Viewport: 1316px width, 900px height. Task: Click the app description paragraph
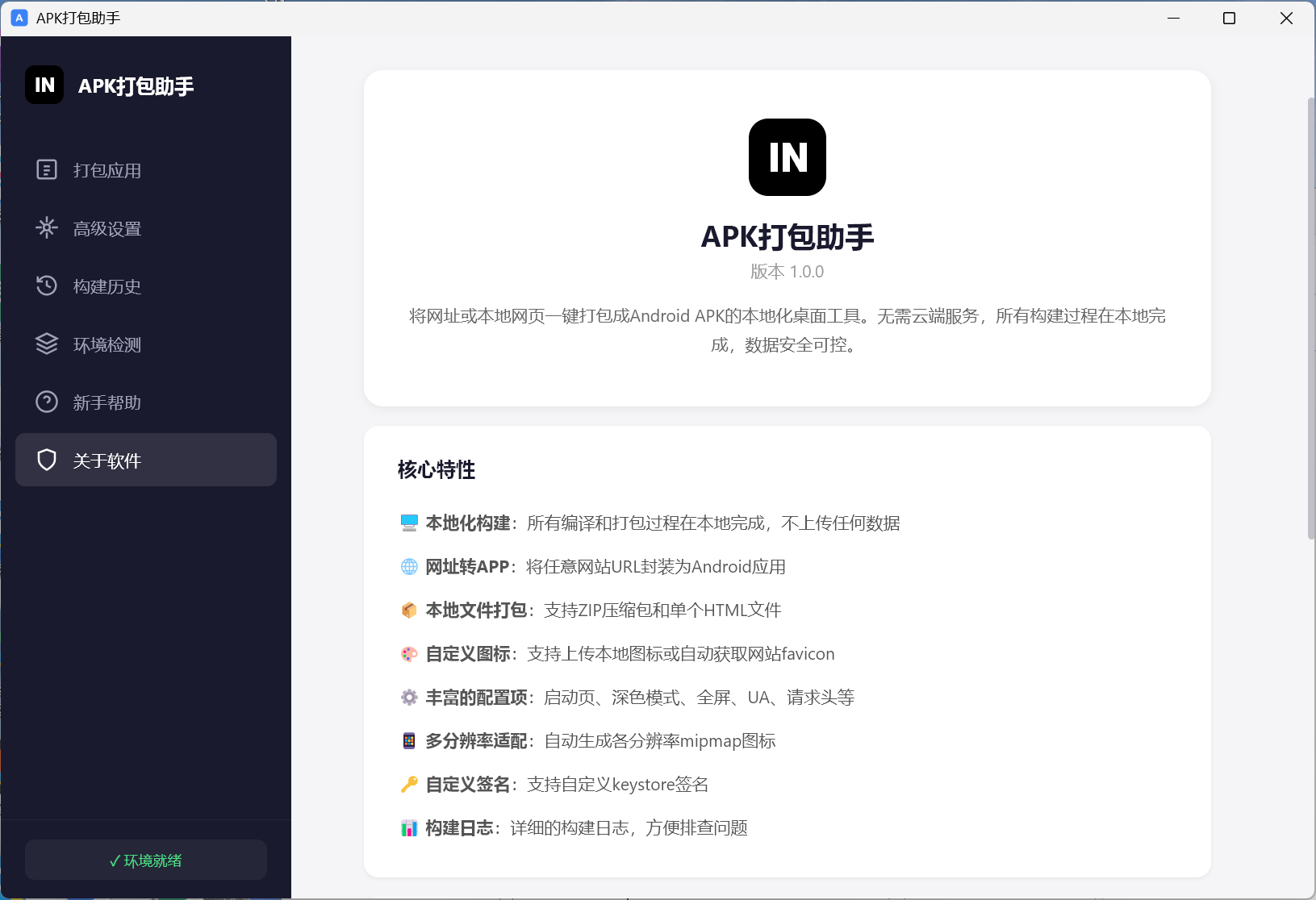point(788,330)
